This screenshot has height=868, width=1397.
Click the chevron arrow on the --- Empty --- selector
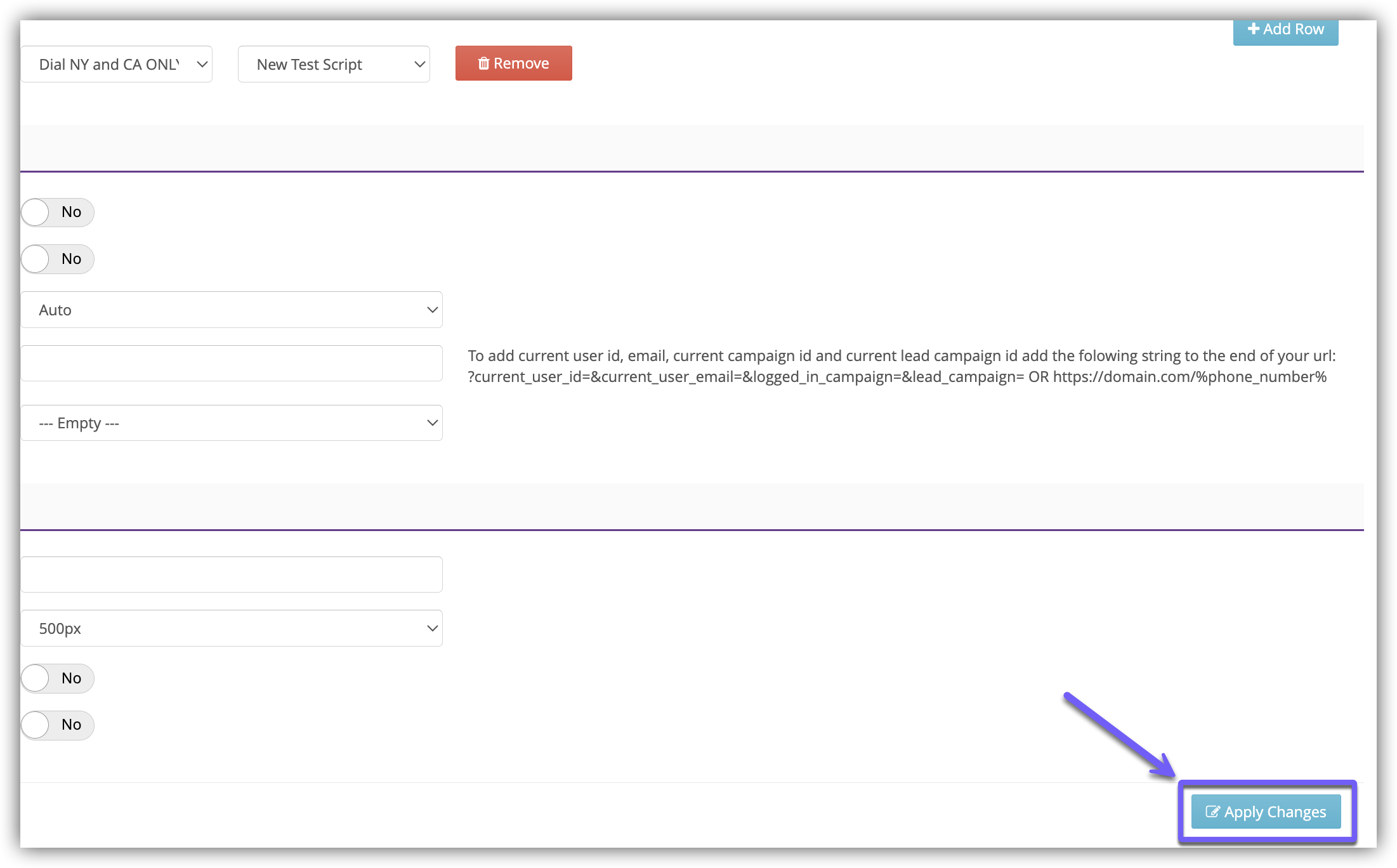point(432,423)
